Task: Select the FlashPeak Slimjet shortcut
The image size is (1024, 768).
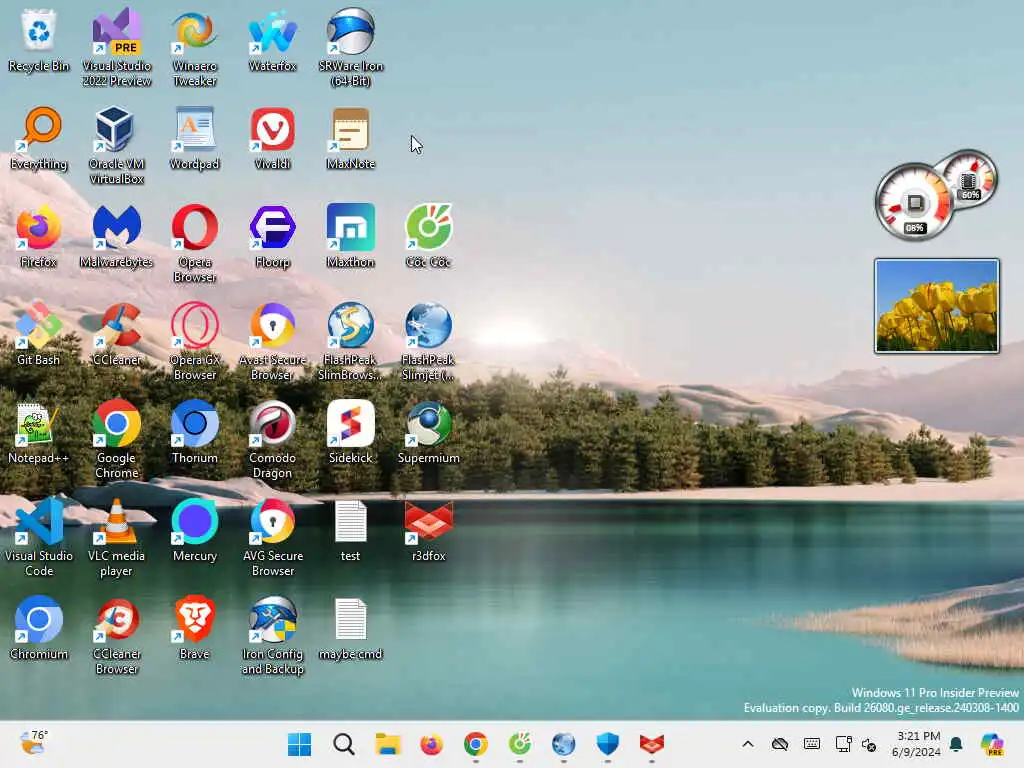Action: coord(428,342)
